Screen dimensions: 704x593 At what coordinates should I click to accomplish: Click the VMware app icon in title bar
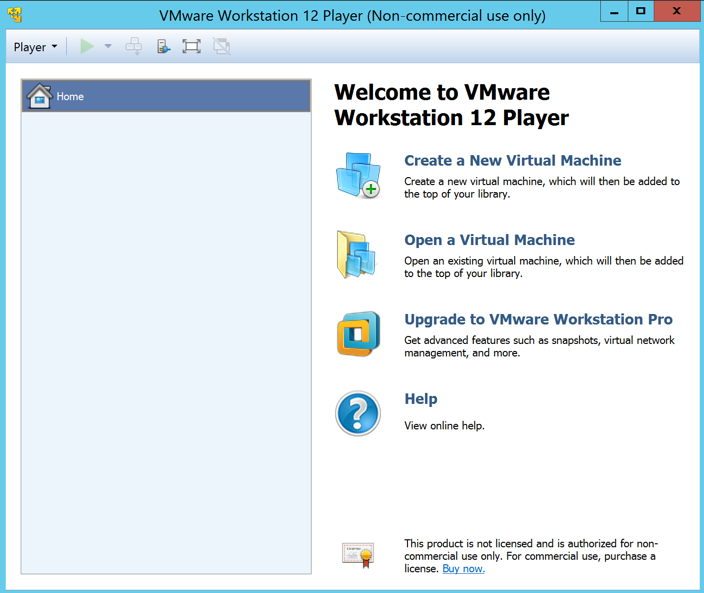pyautogui.click(x=15, y=15)
